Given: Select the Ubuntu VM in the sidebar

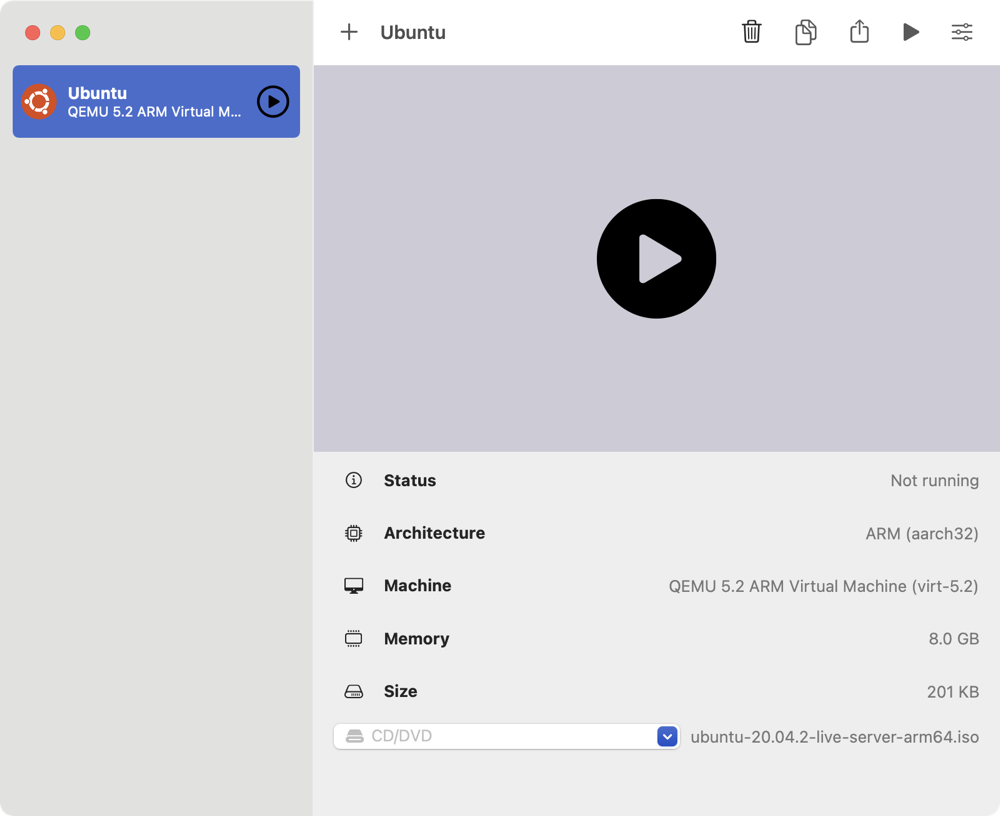Looking at the screenshot, I should (x=155, y=102).
